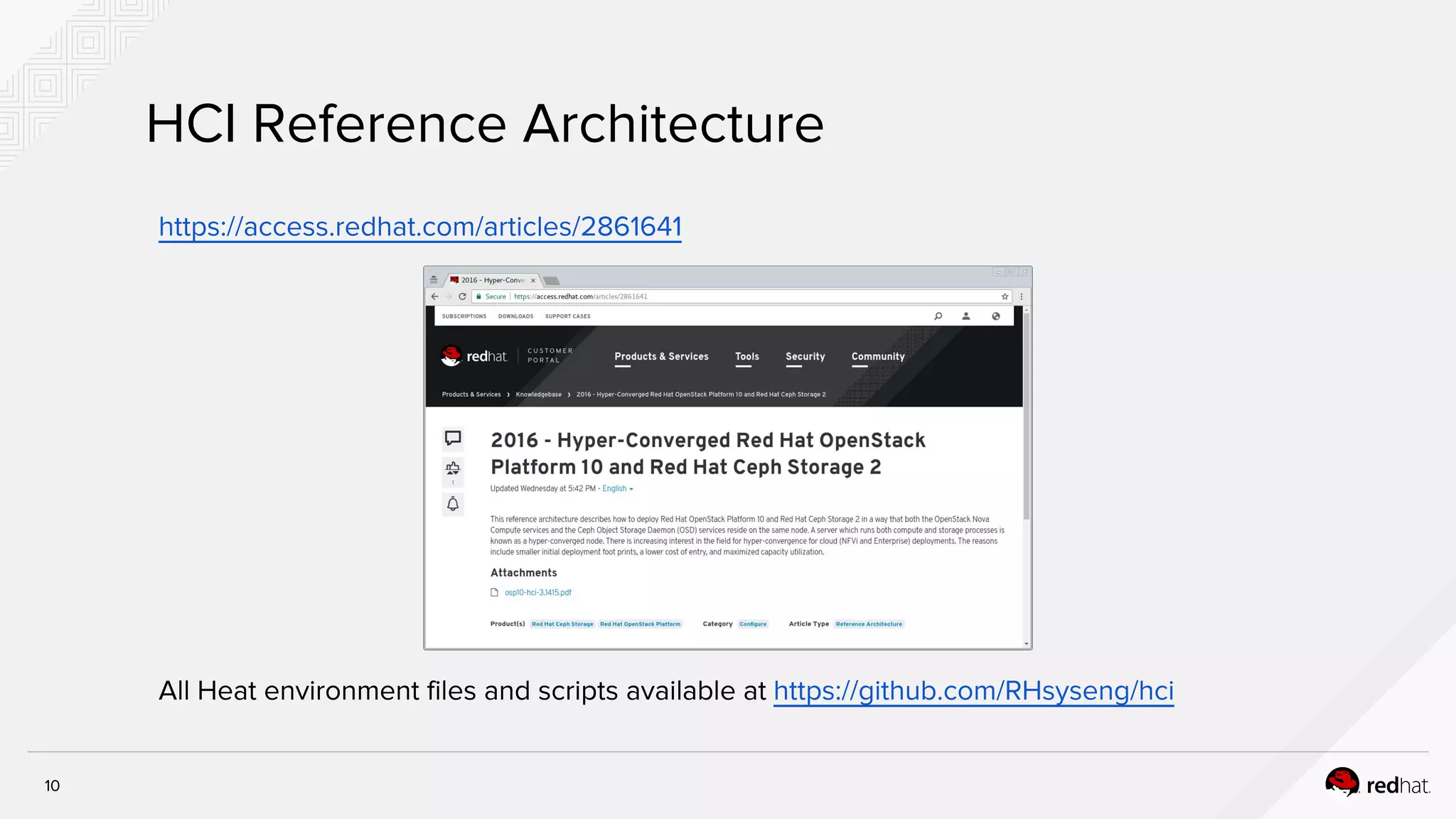Click the Red Hat Customer Portal logo
The image size is (1456, 819).
pos(506,355)
